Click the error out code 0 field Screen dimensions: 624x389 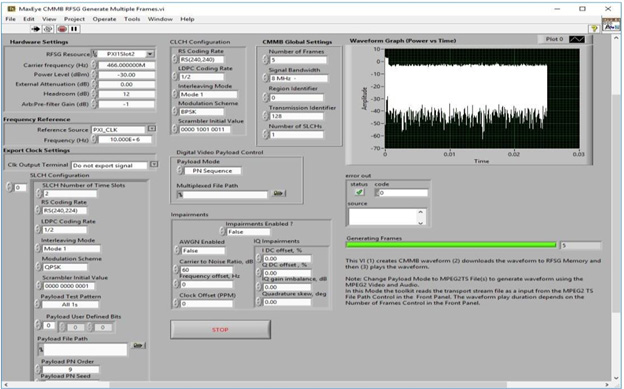tap(403, 193)
